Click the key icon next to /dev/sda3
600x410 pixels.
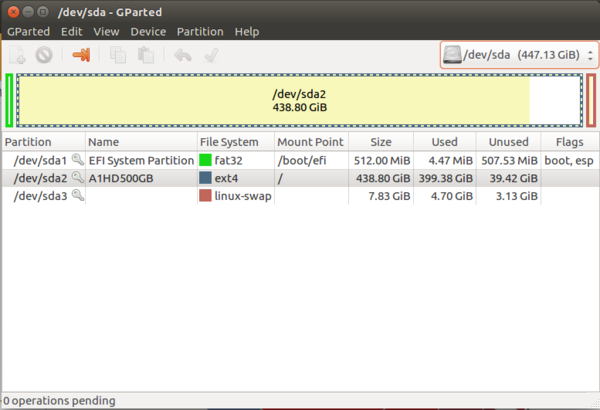coord(78,195)
